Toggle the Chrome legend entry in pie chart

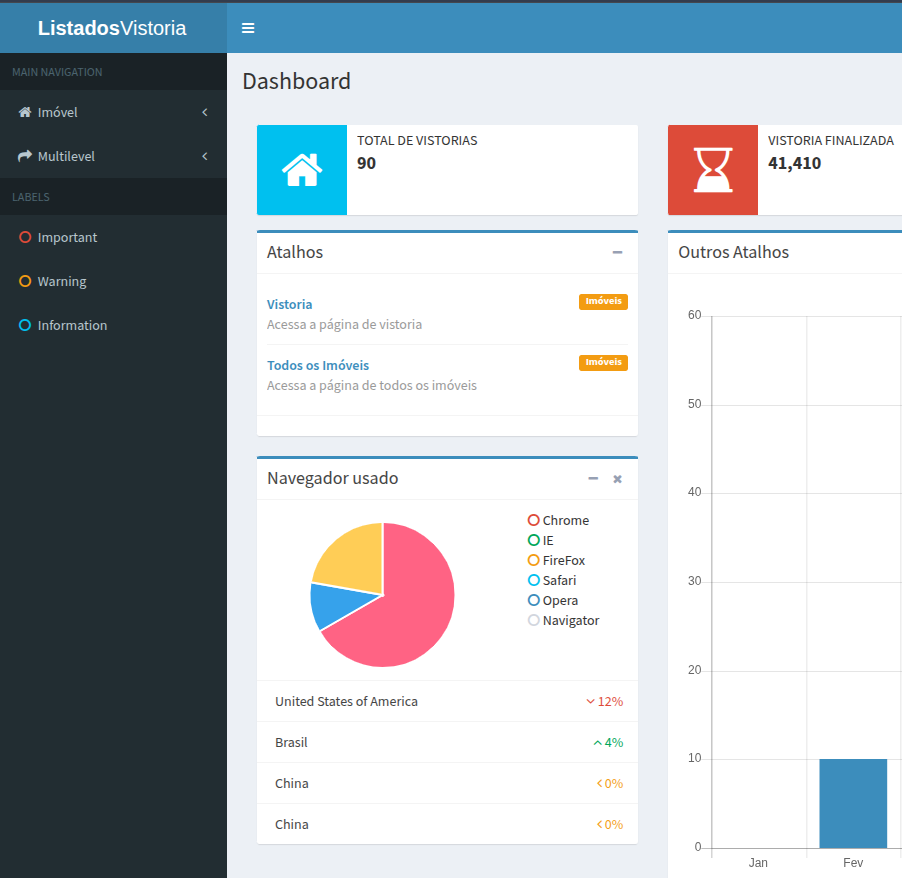(558, 520)
